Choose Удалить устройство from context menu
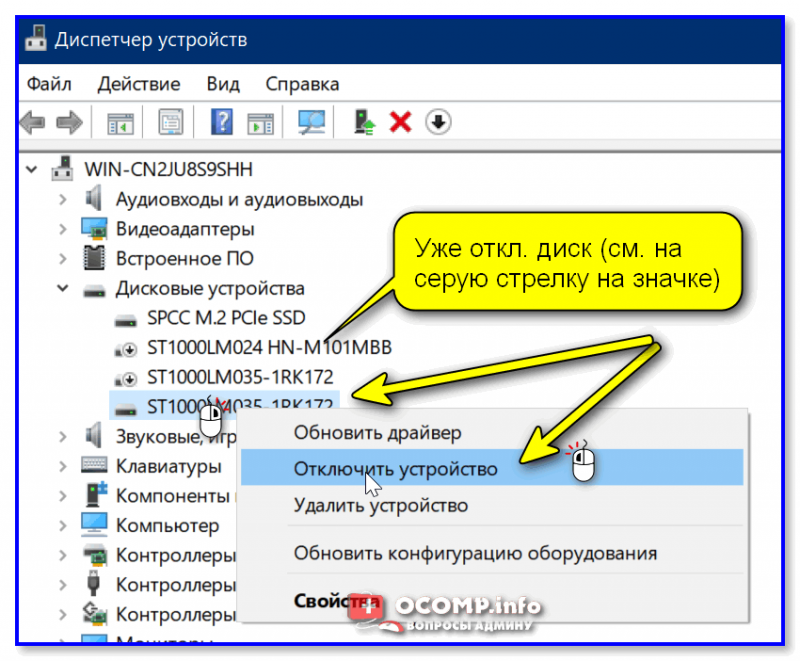This screenshot has height=661, width=800. coord(381,505)
